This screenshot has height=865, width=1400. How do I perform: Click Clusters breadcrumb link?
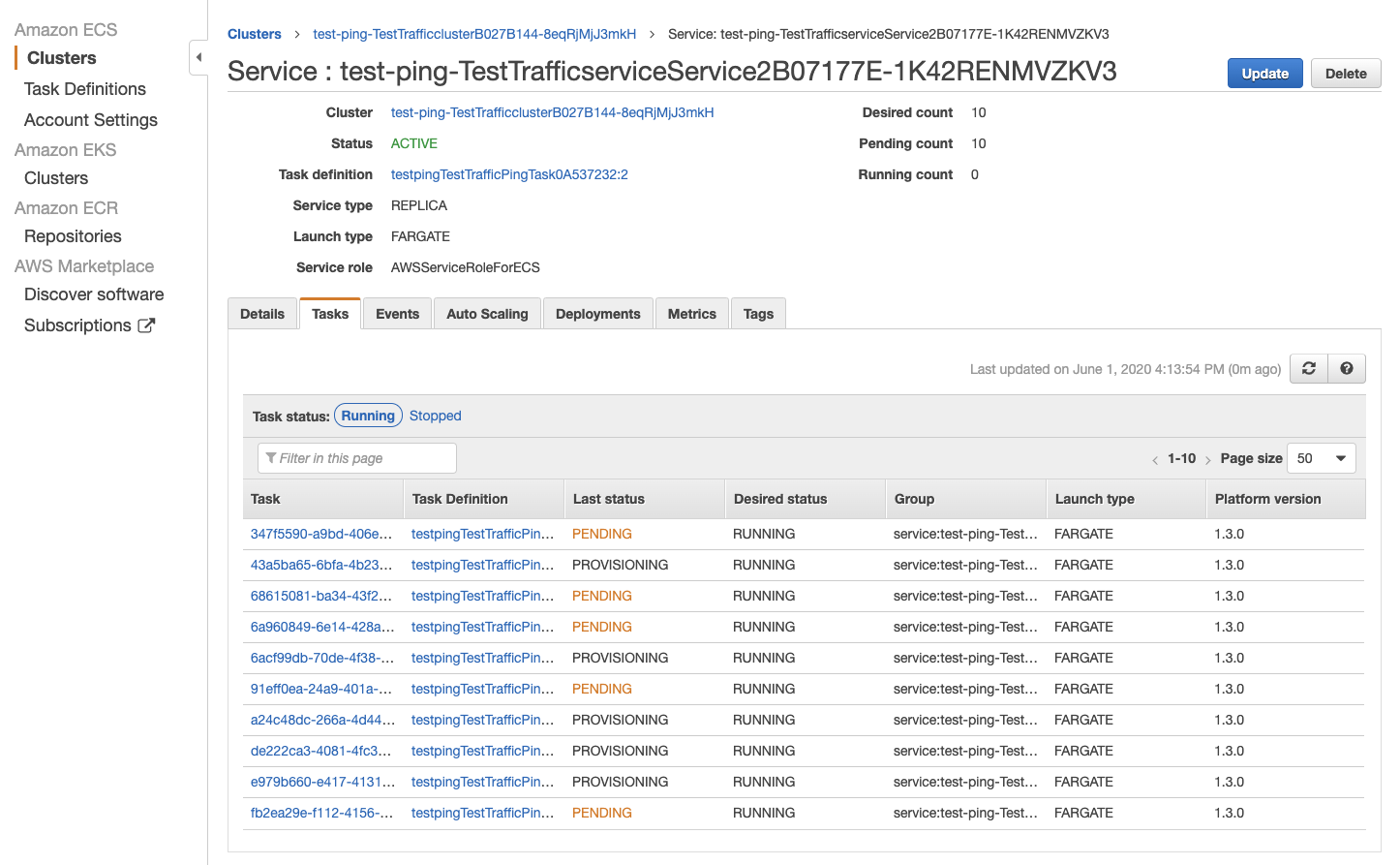coord(255,34)
